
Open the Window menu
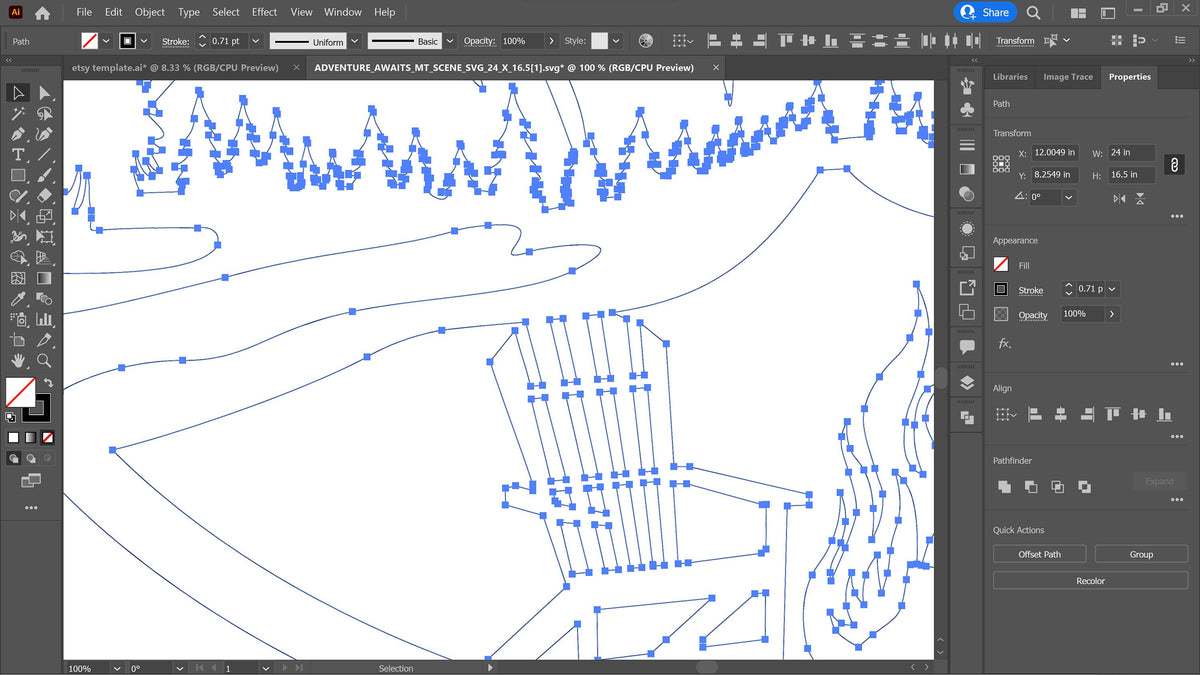(343, 12)
